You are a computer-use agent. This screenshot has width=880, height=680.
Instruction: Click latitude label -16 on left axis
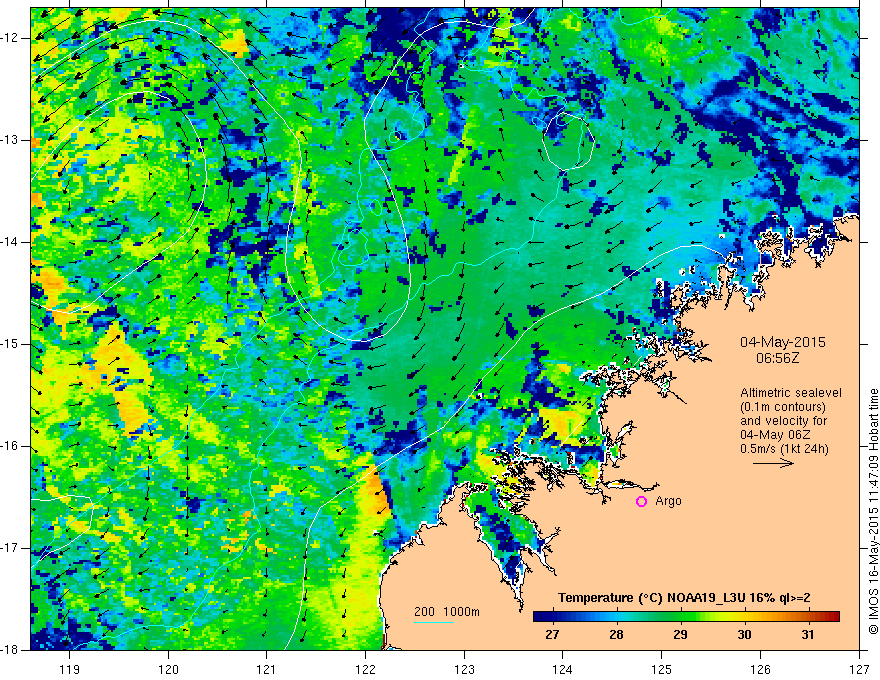click(x=11, y=446)
